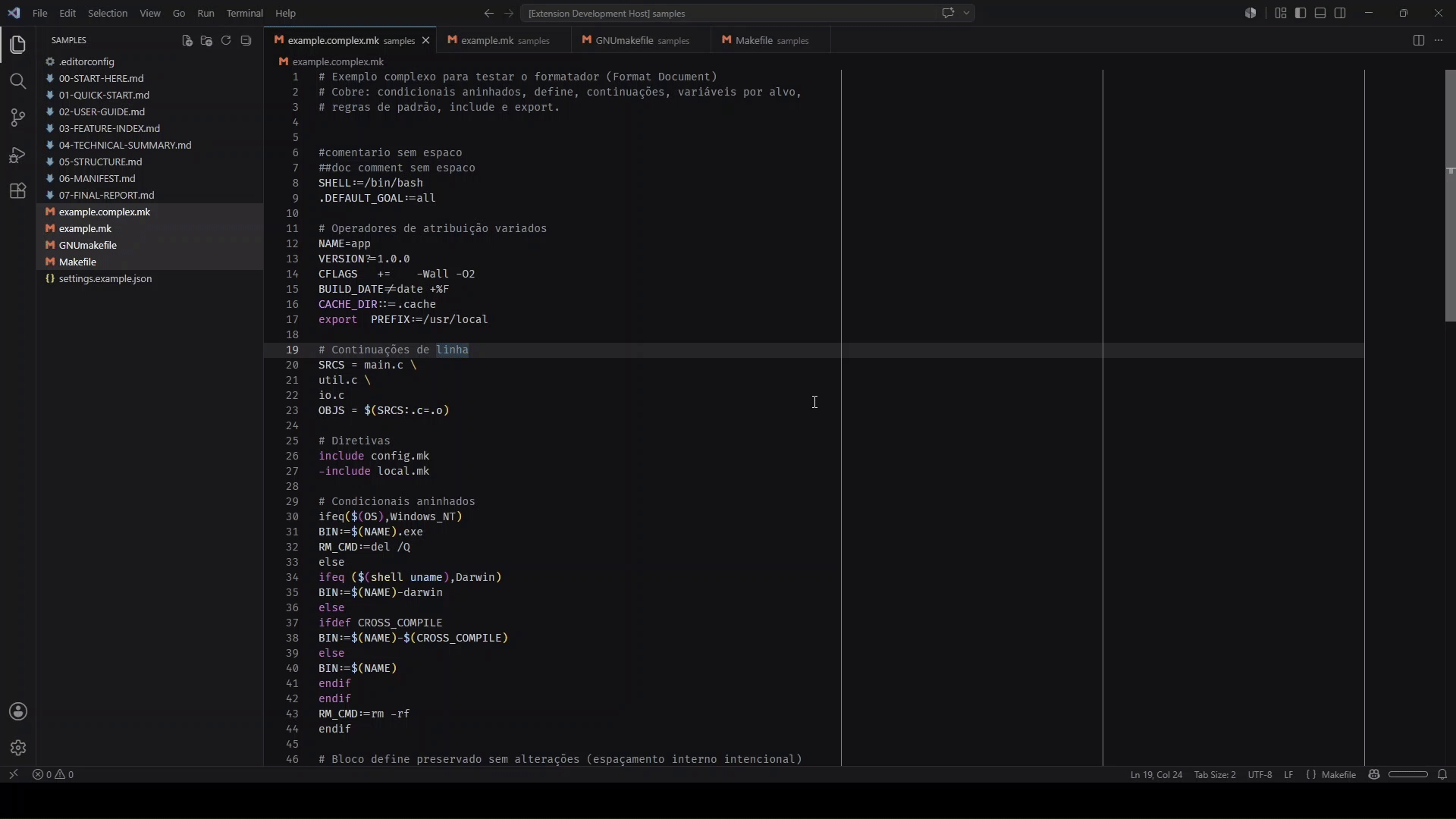
Task: Expand the chat dropdown chevron
Action: pos(966,13)
